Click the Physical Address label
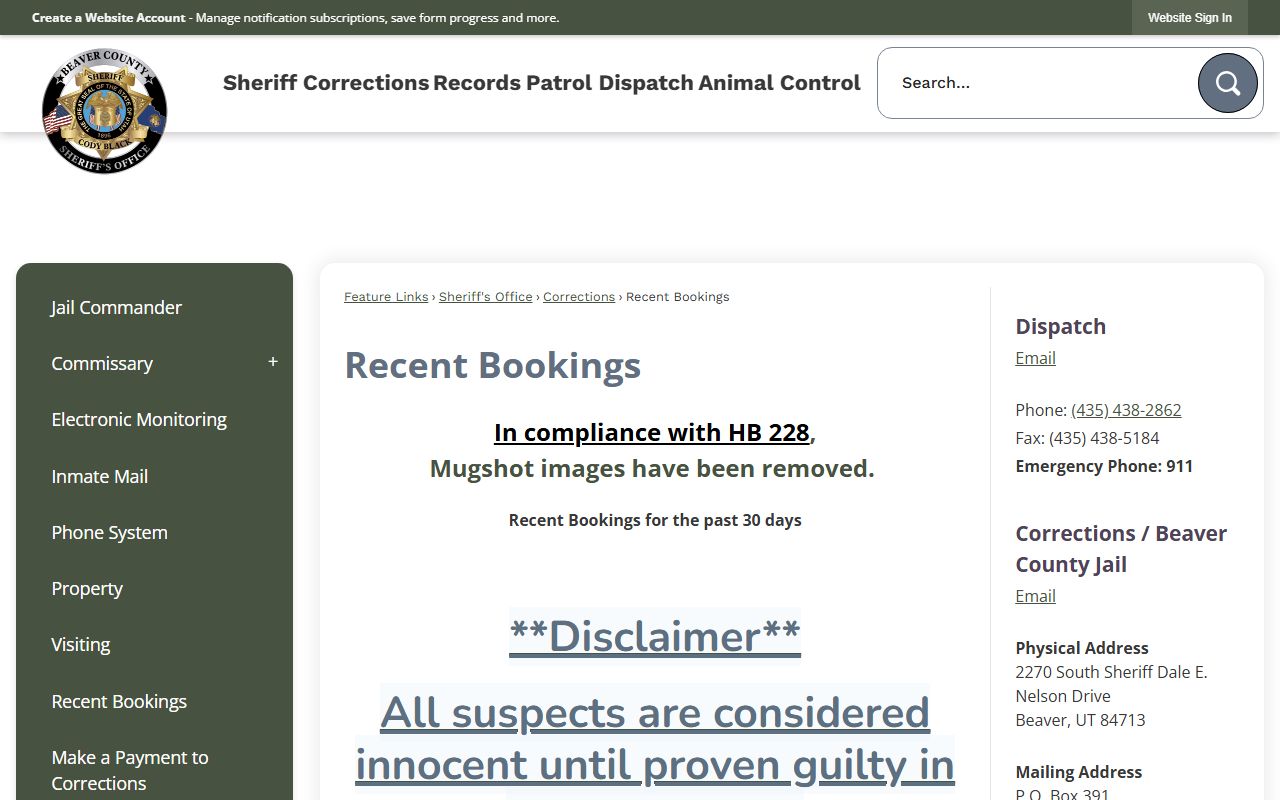Image resolution: width=1280 pixels, height=800 pixels. (x=1082, y=648)
